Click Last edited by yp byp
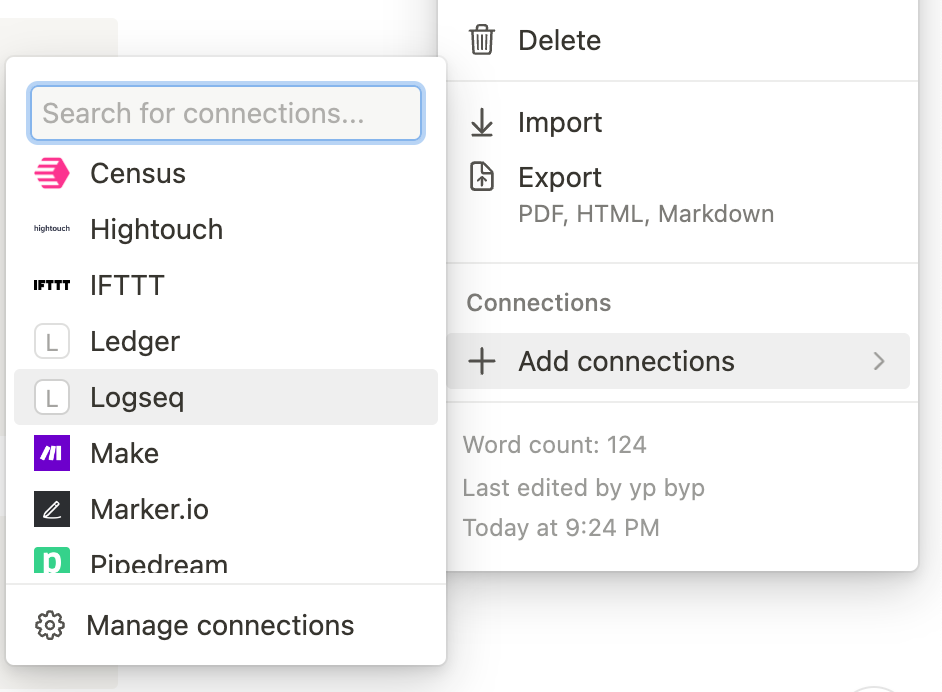Screen dimensions: 942x692 click(x=583, y=488)
